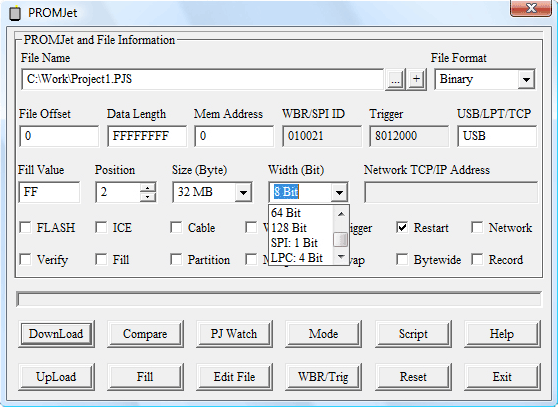
Task: Collapse the Width (Bit) dropdown arrow
Action: [x=339, y=192]
